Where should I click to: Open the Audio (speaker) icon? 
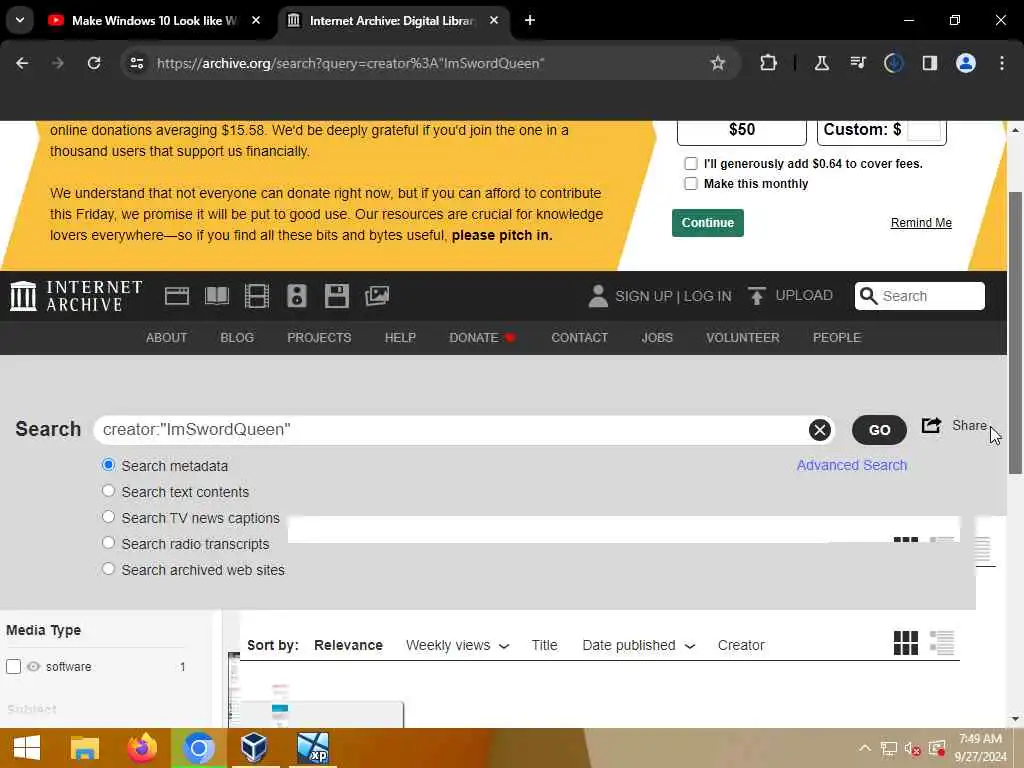coord(296,296)
